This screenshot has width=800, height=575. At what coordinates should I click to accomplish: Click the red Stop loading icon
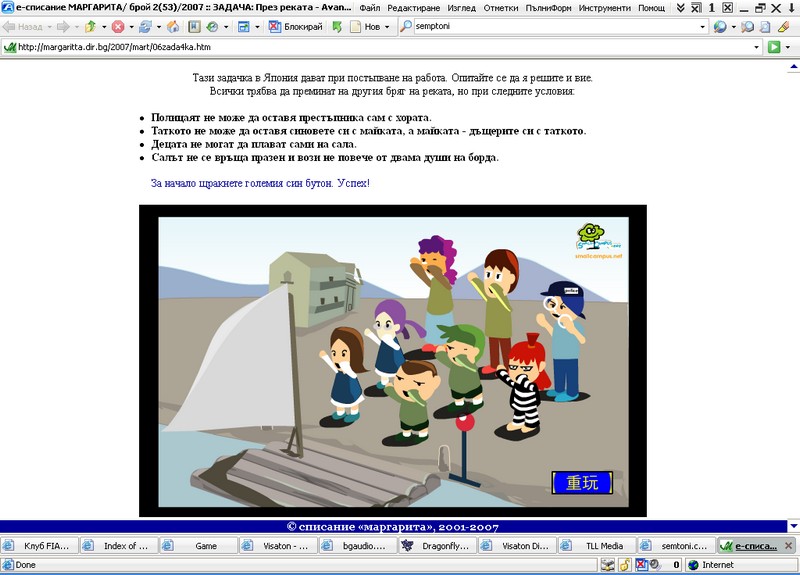pos(118,27)
